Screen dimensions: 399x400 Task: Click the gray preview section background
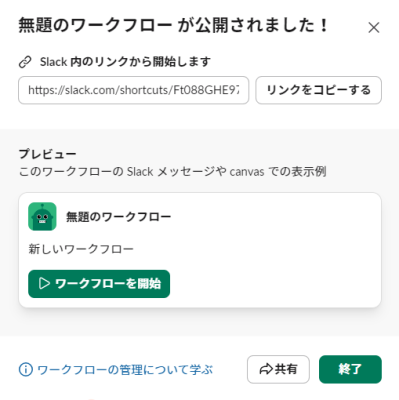point(200,322)
